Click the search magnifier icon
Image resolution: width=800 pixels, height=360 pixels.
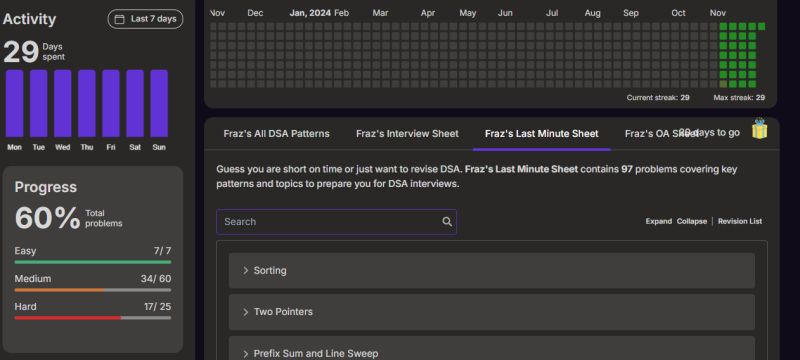pyautogui.click(x=447, y=222)
